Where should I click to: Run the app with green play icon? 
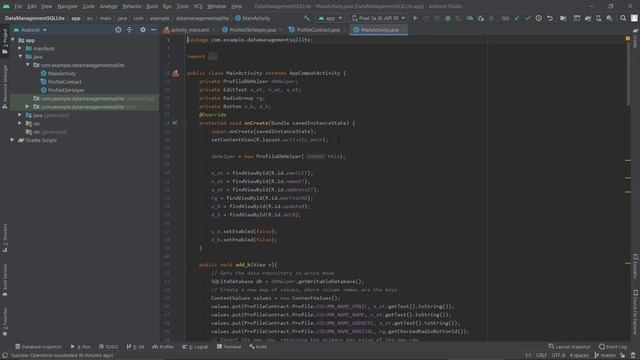tap(415, 18)
